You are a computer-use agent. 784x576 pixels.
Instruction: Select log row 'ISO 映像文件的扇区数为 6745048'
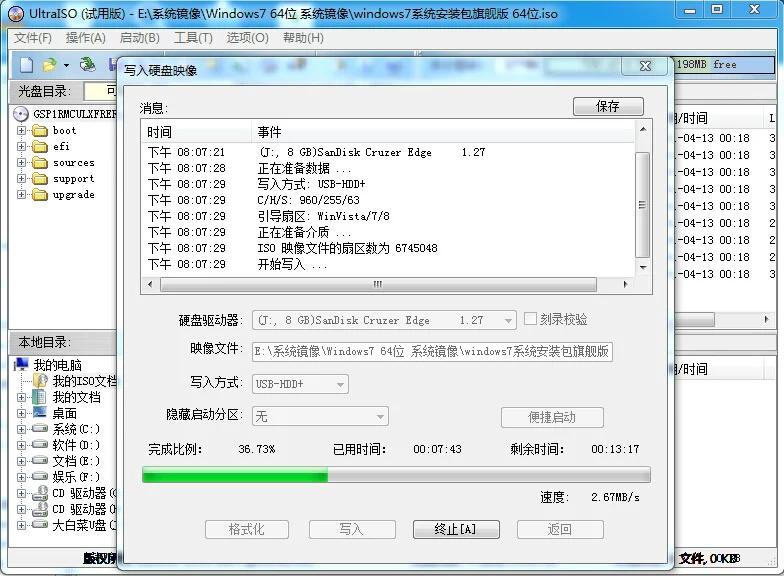[x=388, y=248]
